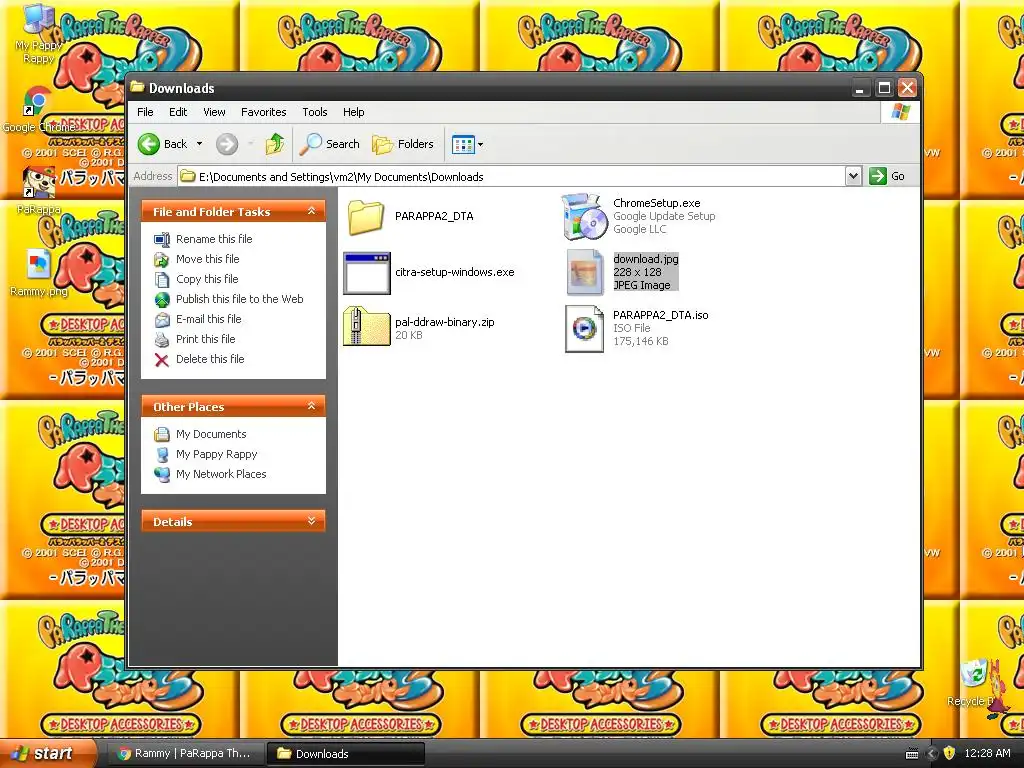
Task: Open the Views button menu
Action: [468, 144]
